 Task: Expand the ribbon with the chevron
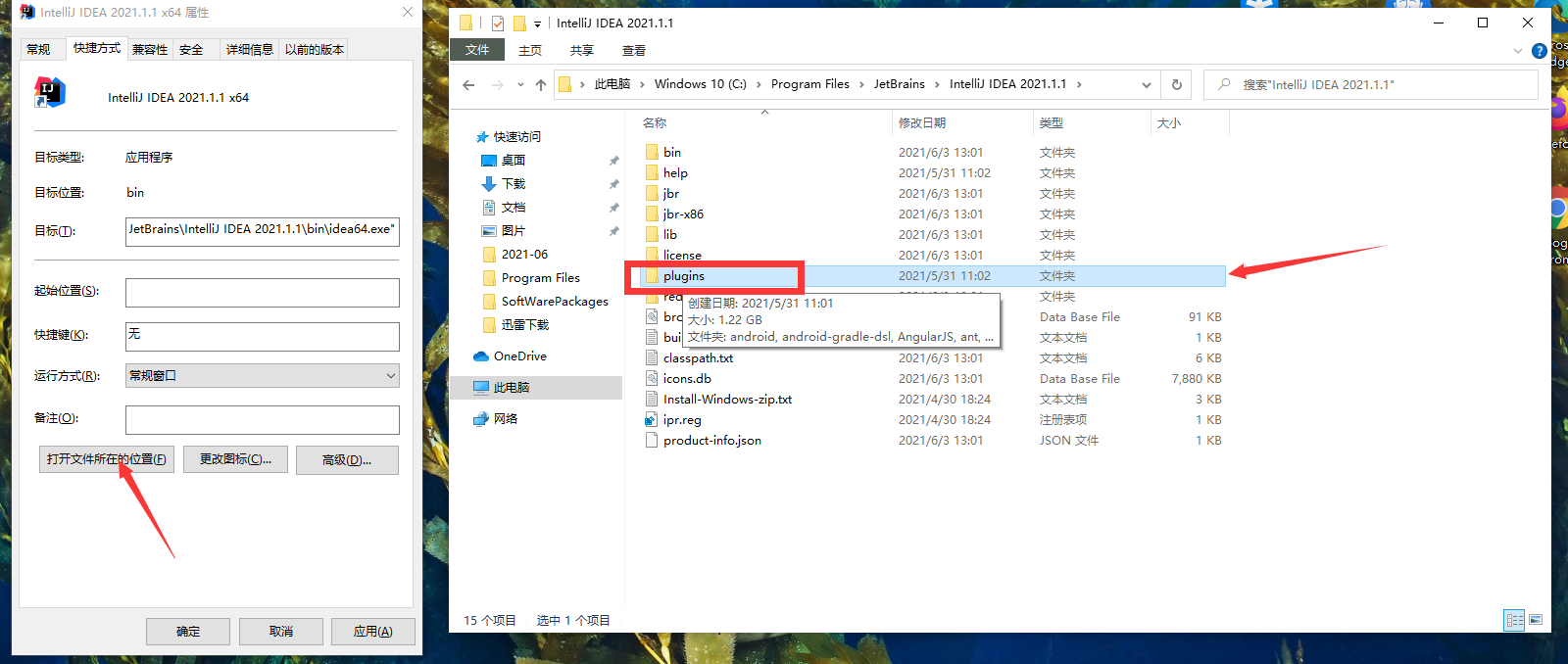tap(1518, 51)
